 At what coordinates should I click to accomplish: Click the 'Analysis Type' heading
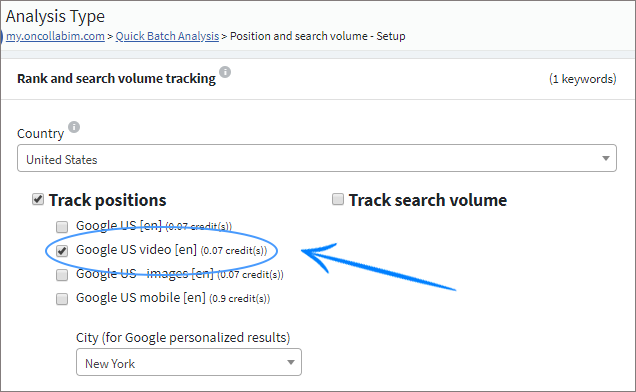[55, 17]
